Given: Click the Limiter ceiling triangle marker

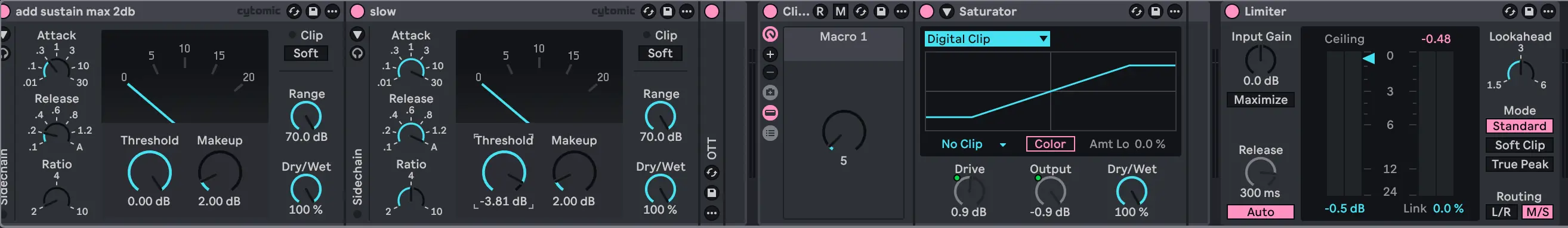Looking at the screenshot, I should coord(1368,58).
